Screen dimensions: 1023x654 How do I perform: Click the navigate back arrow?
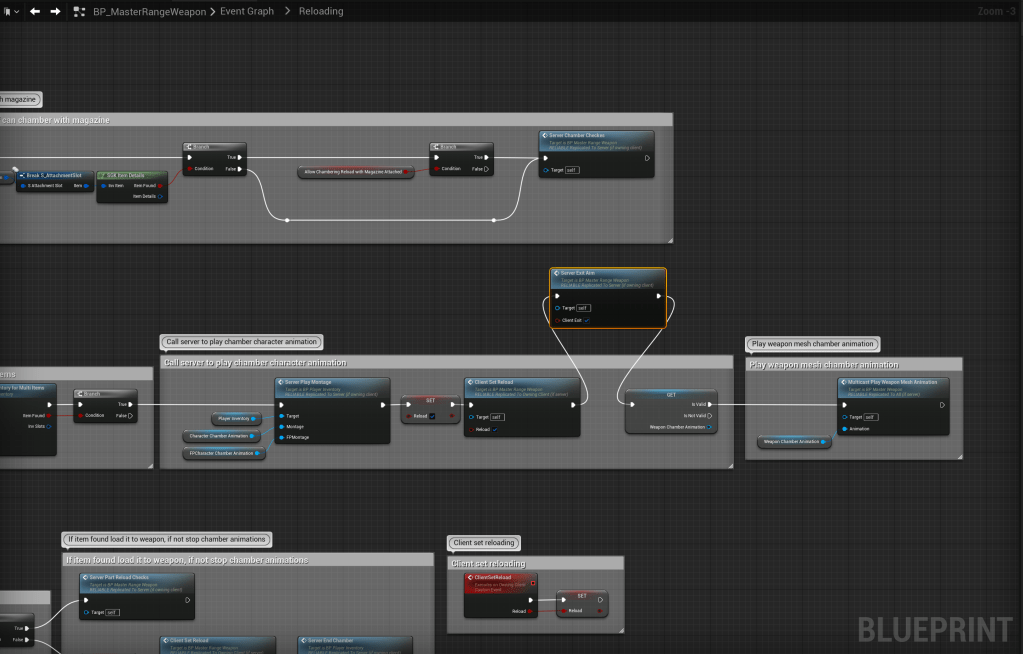click(35, 11)
